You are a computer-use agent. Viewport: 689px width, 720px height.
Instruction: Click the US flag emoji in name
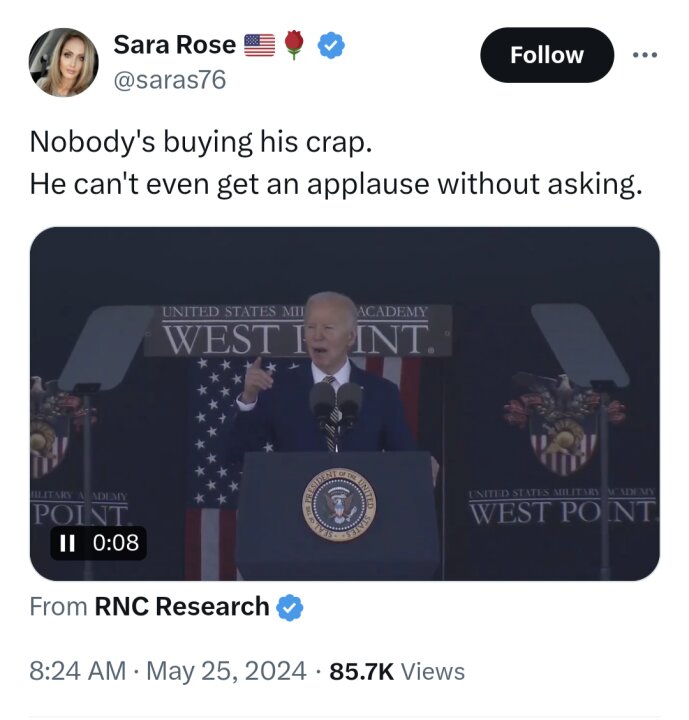click(259, 45)
